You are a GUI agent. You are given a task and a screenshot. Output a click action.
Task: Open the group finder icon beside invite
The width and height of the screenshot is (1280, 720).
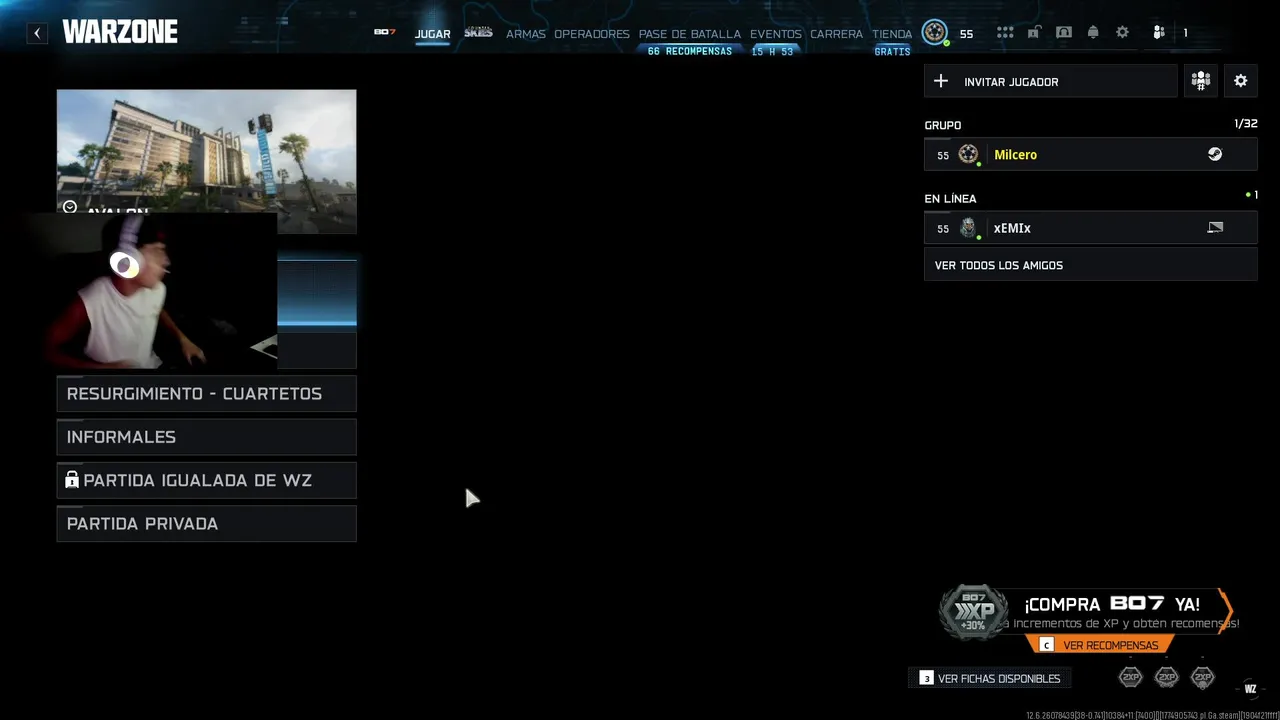click(x=1201, y=81)
